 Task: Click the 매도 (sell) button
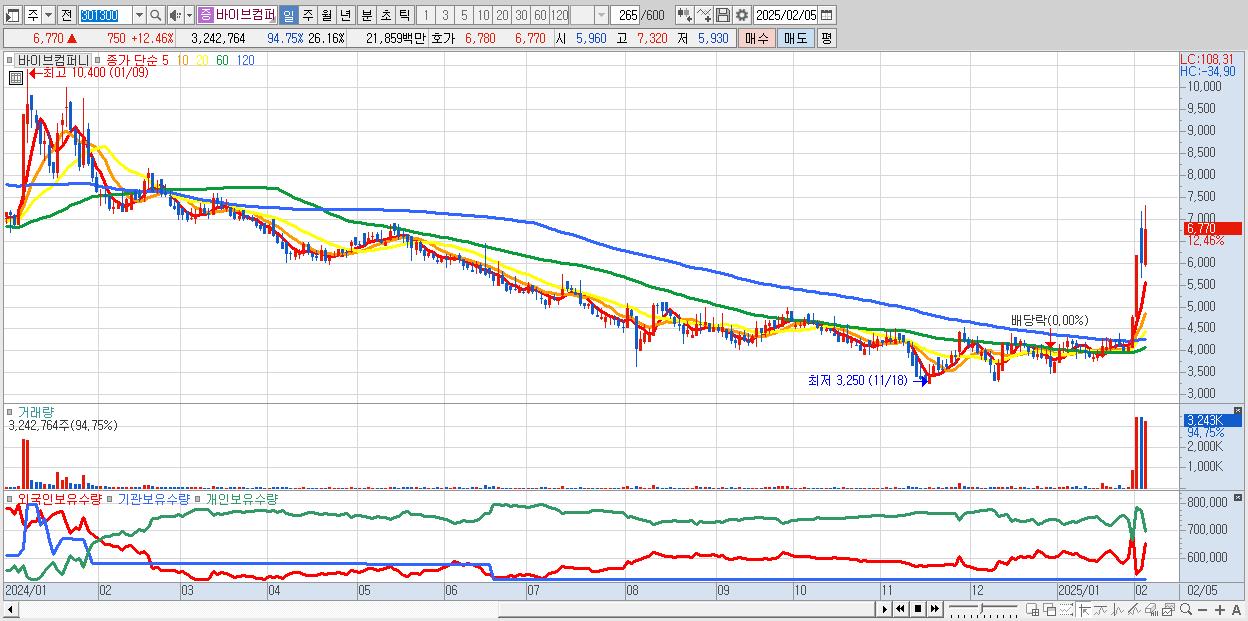tap(795, 38)
